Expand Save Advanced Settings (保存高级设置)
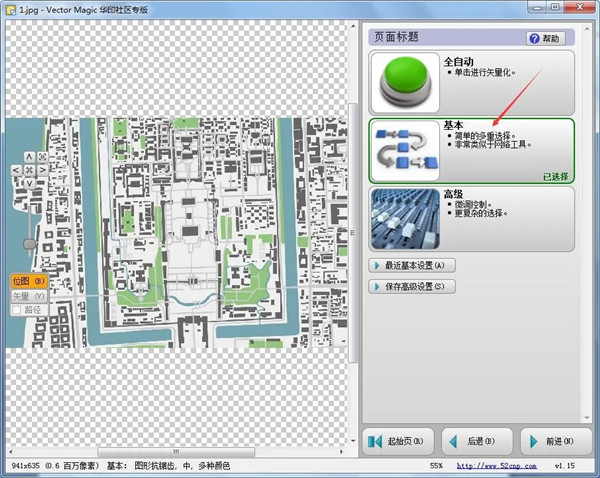This screenshot has height=478, width=600. pyautogui.click(x=412, y=286)
